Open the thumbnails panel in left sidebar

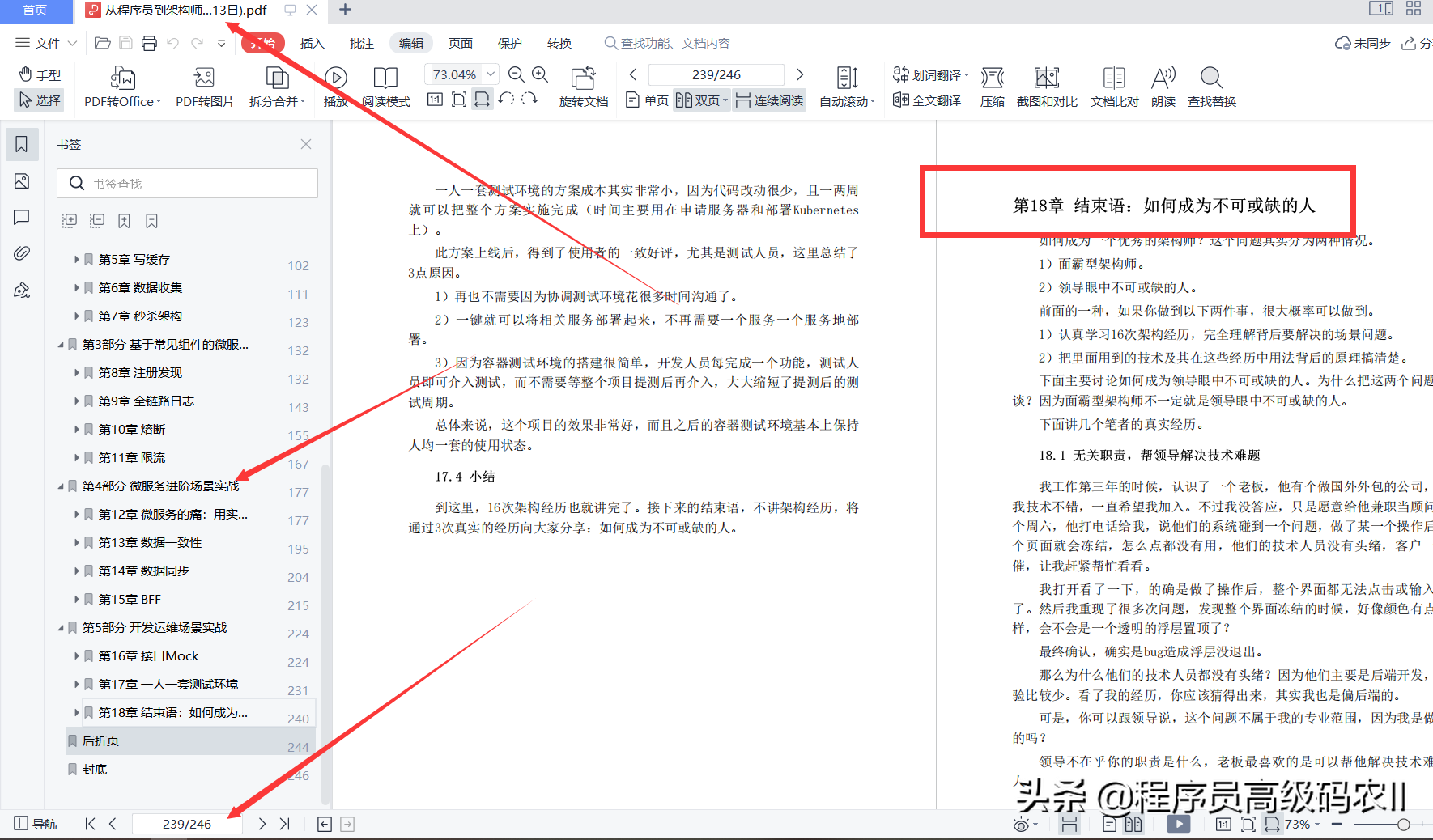pyautogui.click(x=22, y=181)
